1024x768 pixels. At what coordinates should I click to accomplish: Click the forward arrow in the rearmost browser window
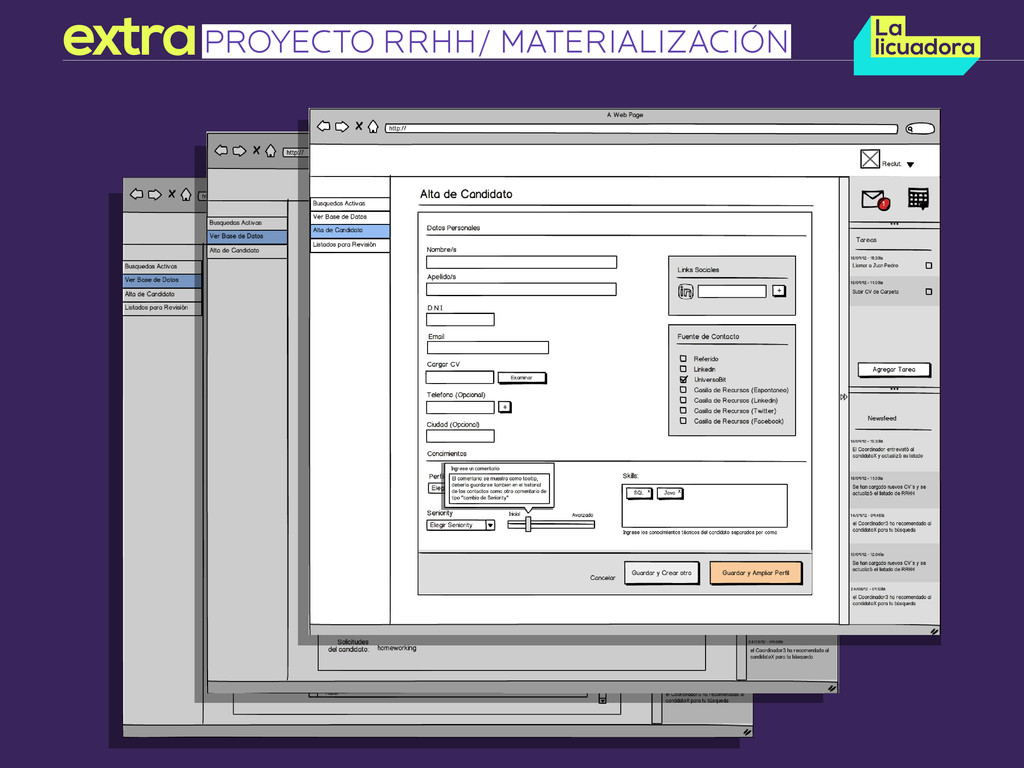(x=155, y=194)
